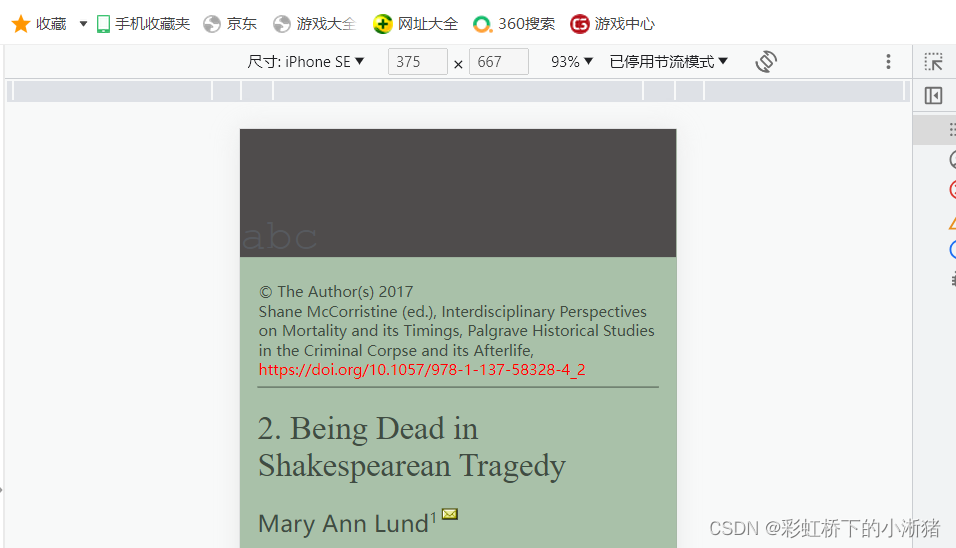The image size is (956, 548).
Task: Click the green 网址大全 plus icon
Action: click(x=382, y=24)
